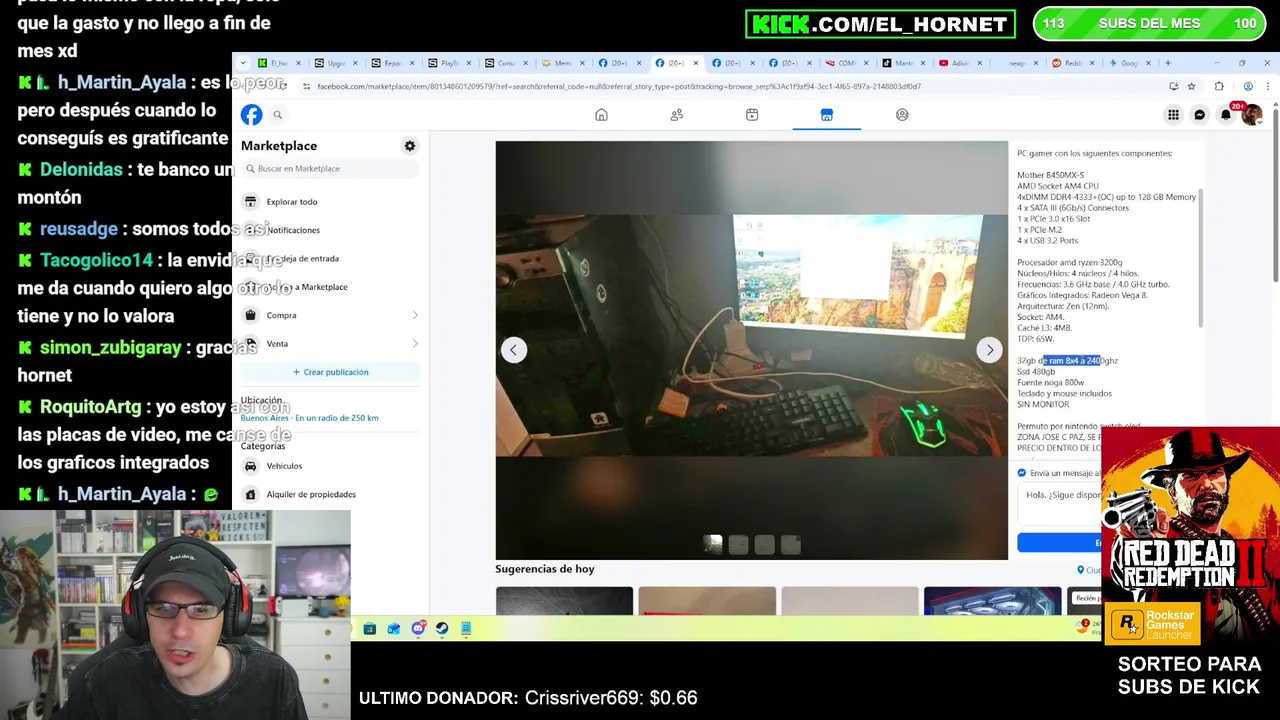Open the Facebook menu grid icon

pos(1173,115)
